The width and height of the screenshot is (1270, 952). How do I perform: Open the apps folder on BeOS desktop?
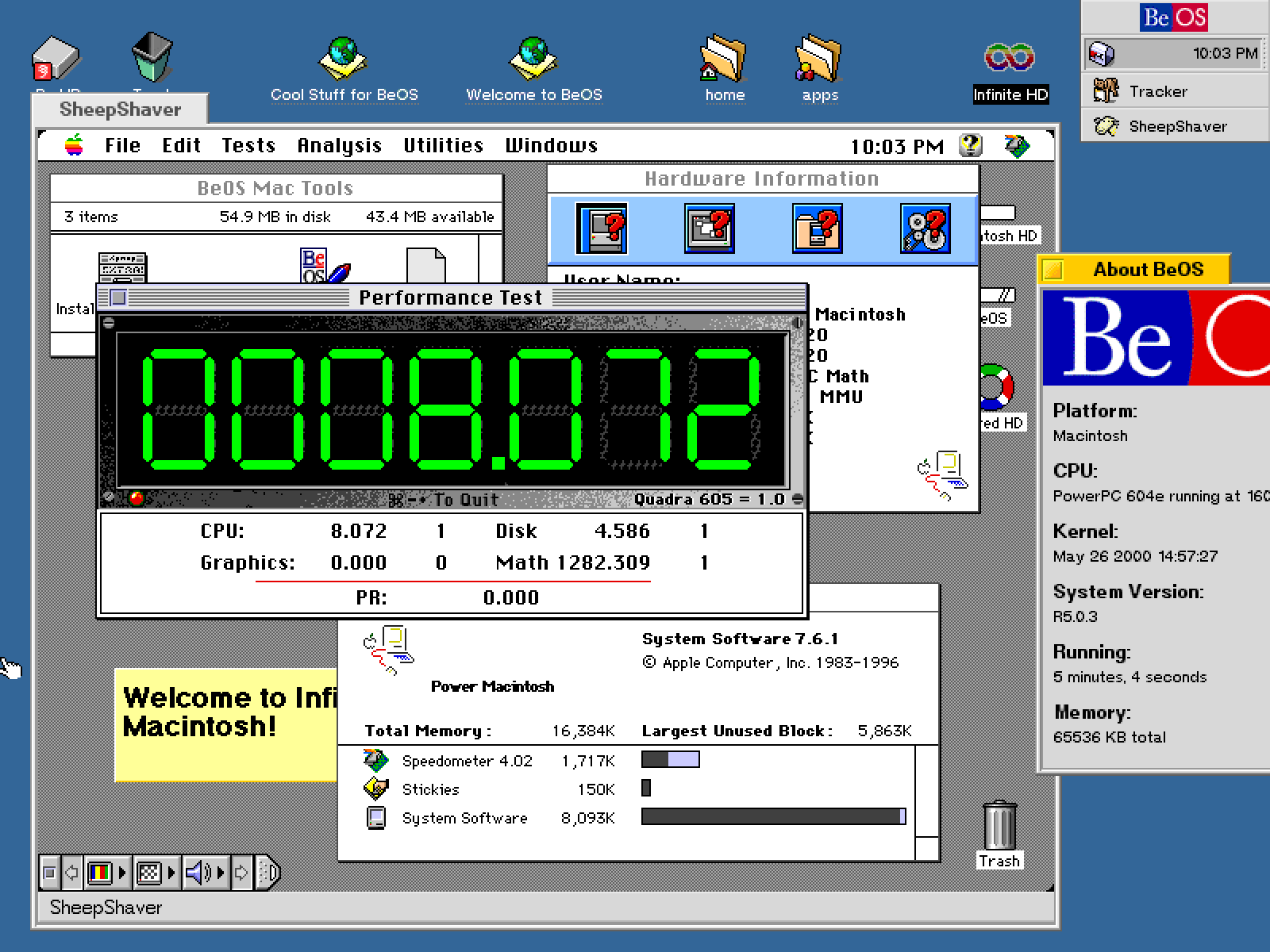pyautogui.click(x=820, y=70)
